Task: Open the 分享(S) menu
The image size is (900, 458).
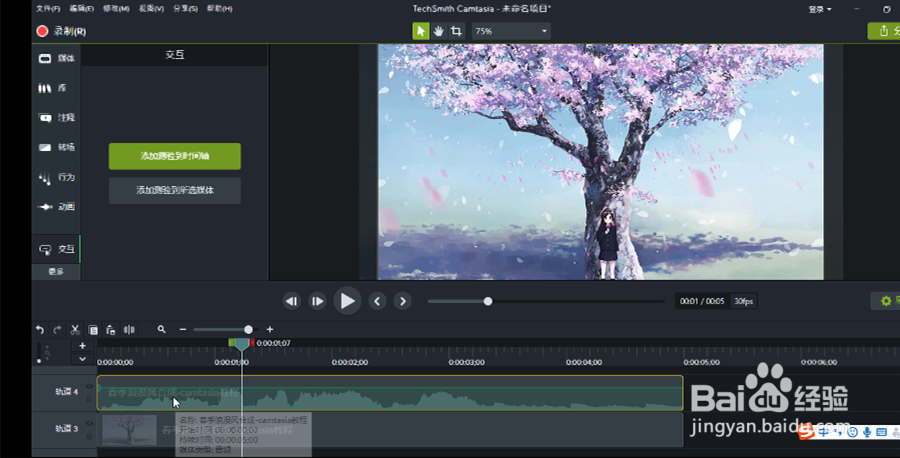Action: (185, 9)
